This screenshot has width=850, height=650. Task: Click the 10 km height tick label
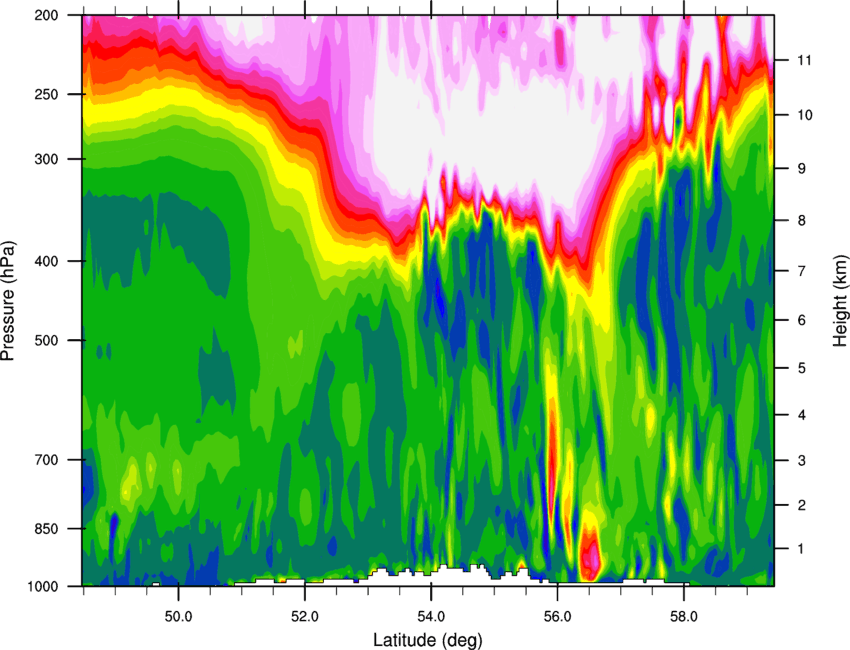coord(805,115)
